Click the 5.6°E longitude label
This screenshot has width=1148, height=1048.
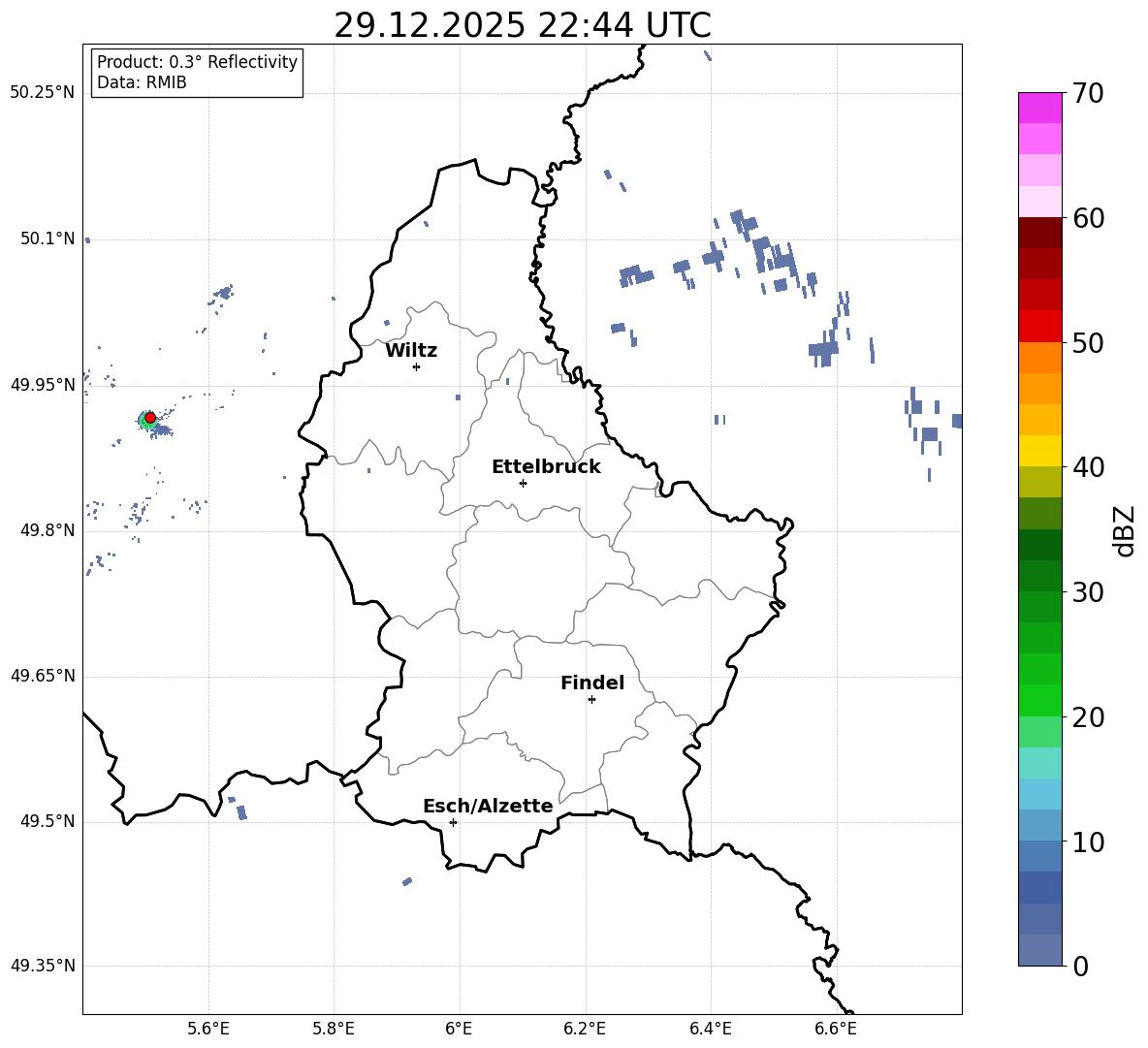[208, 1029]
